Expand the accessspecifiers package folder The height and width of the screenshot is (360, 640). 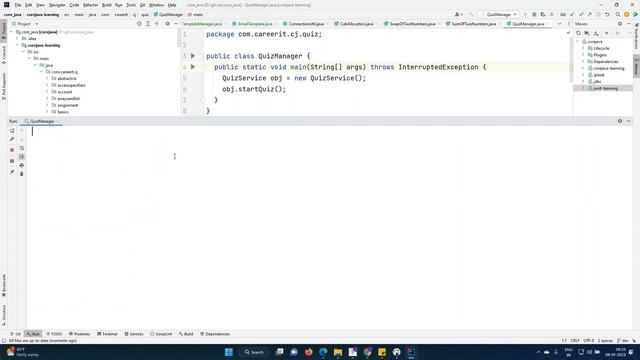[x=47, y=85]
